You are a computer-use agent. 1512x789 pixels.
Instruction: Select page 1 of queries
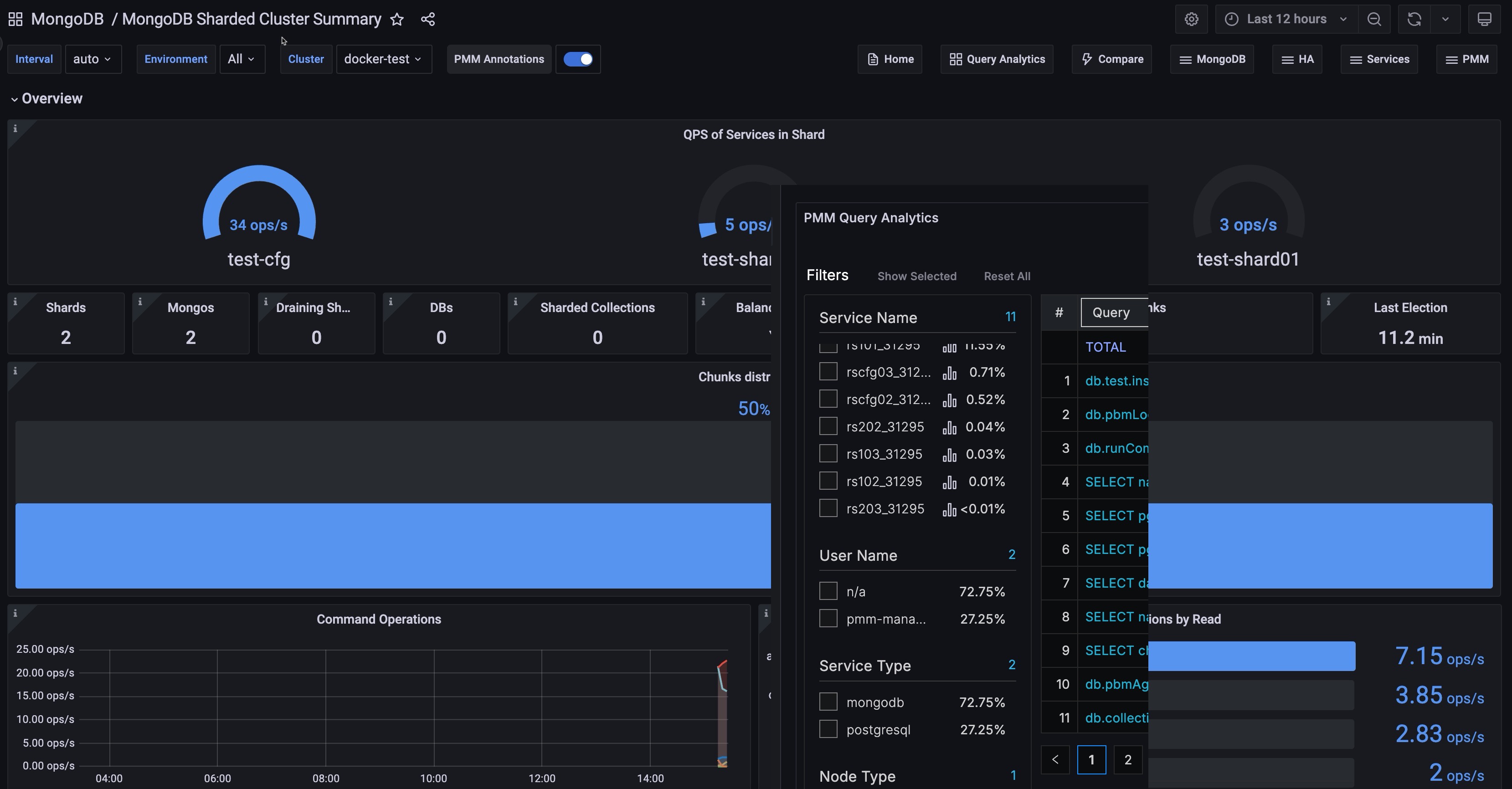(x=1091, y=760)
